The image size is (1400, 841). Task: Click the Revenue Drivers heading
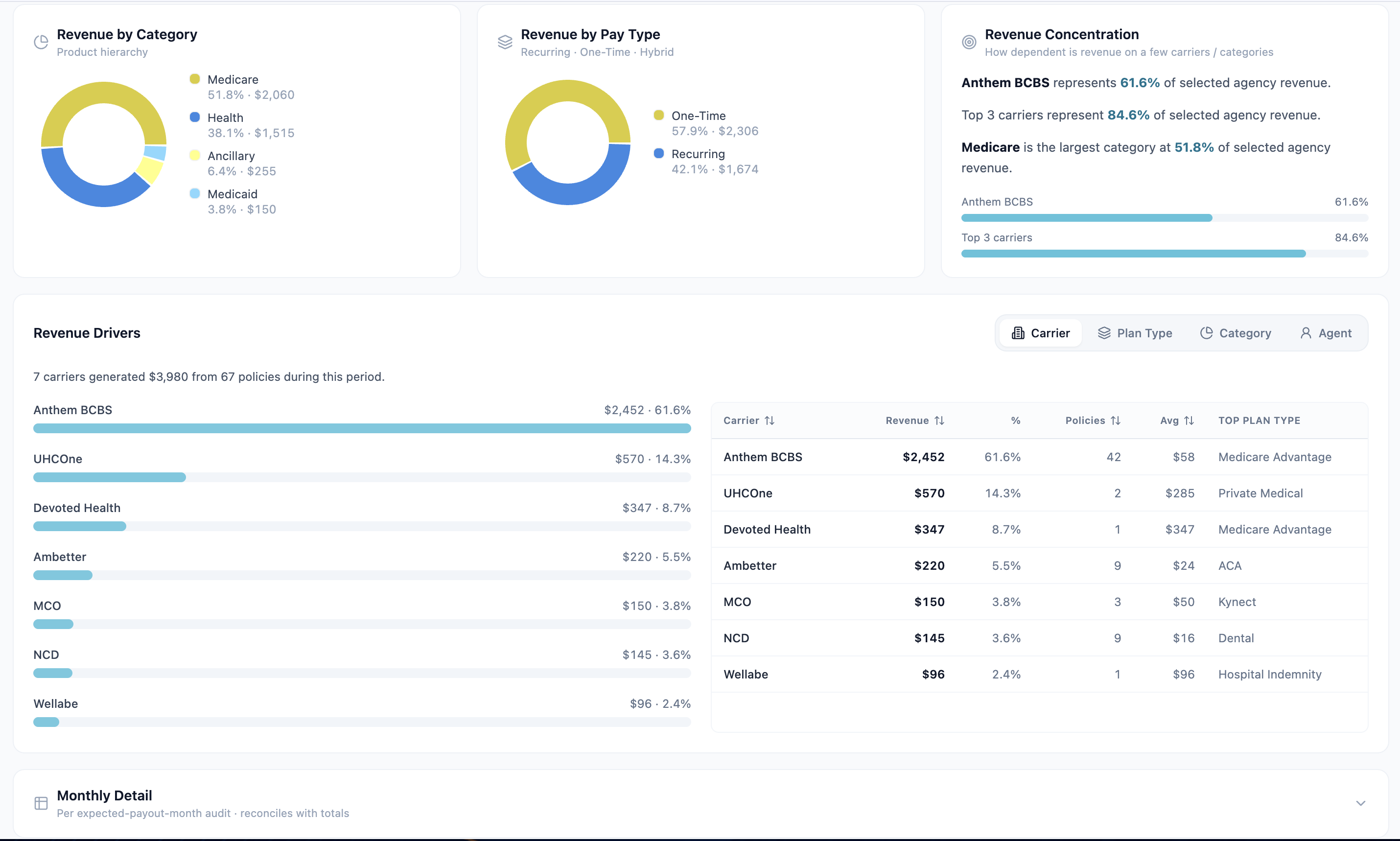point(87,333)
